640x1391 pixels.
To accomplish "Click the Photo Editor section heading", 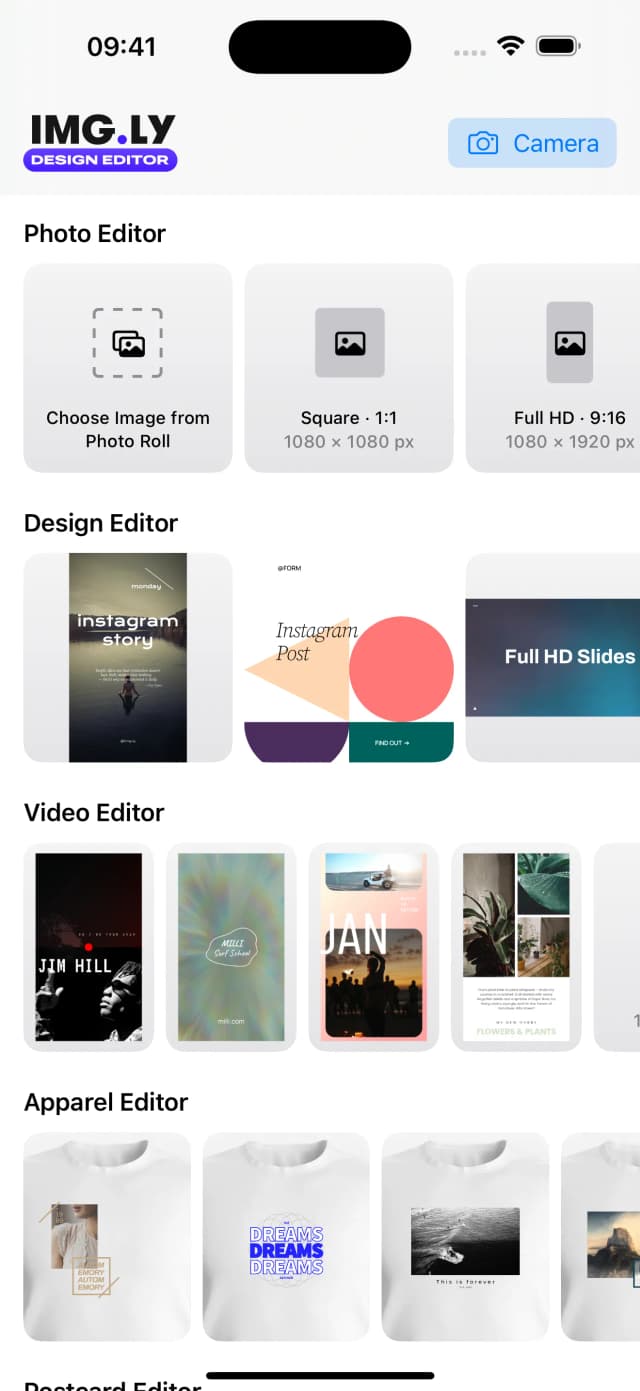I will (95, 233).
